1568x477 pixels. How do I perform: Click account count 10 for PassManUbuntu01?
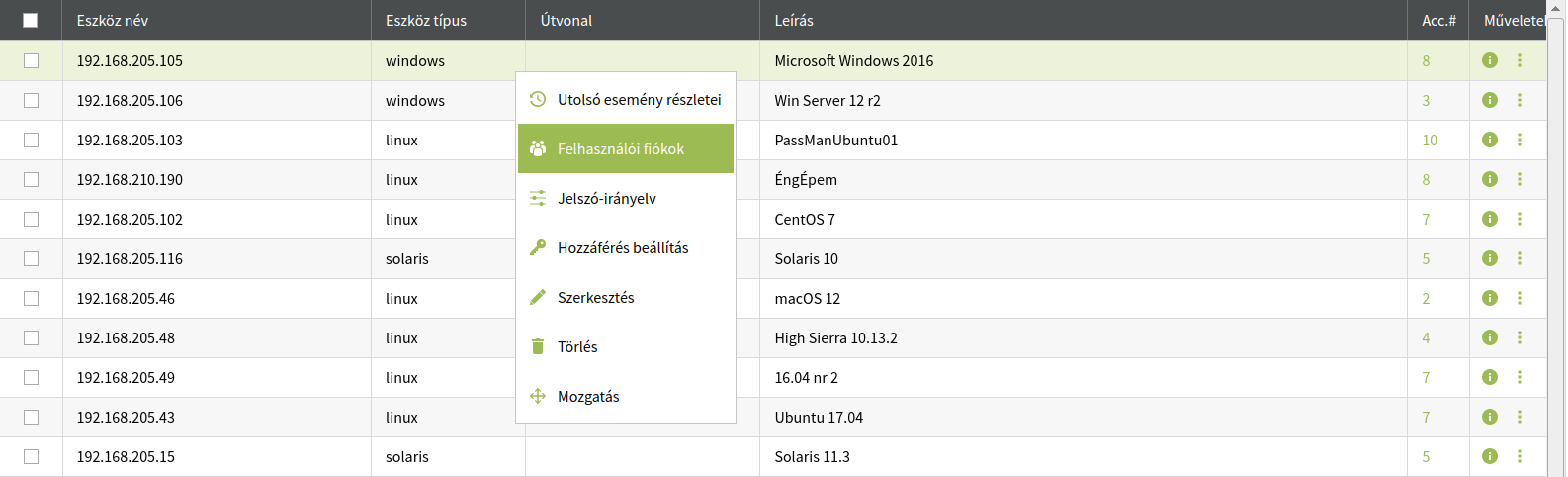pyautogui.click(x=1430, y=140)
